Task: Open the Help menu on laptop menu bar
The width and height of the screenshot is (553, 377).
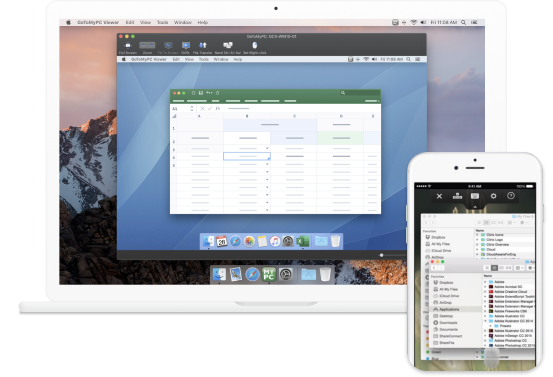Action: pos(202,22)
